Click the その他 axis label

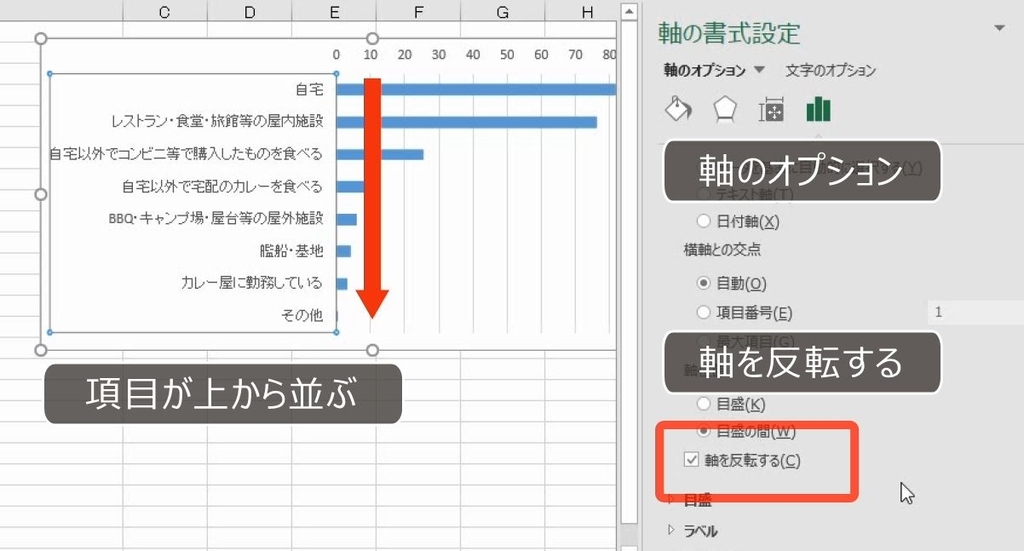pos(302,315)
